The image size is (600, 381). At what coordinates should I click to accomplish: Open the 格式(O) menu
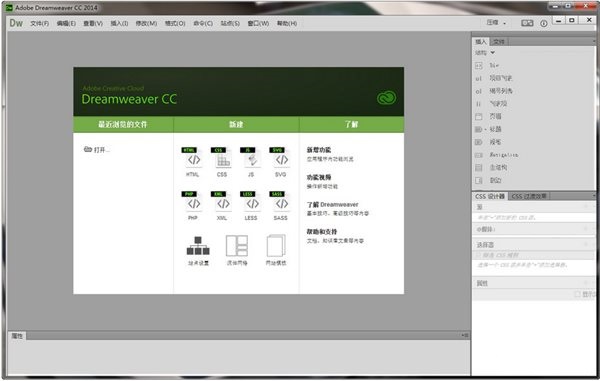pyautogui.click(x=175, y=23)
